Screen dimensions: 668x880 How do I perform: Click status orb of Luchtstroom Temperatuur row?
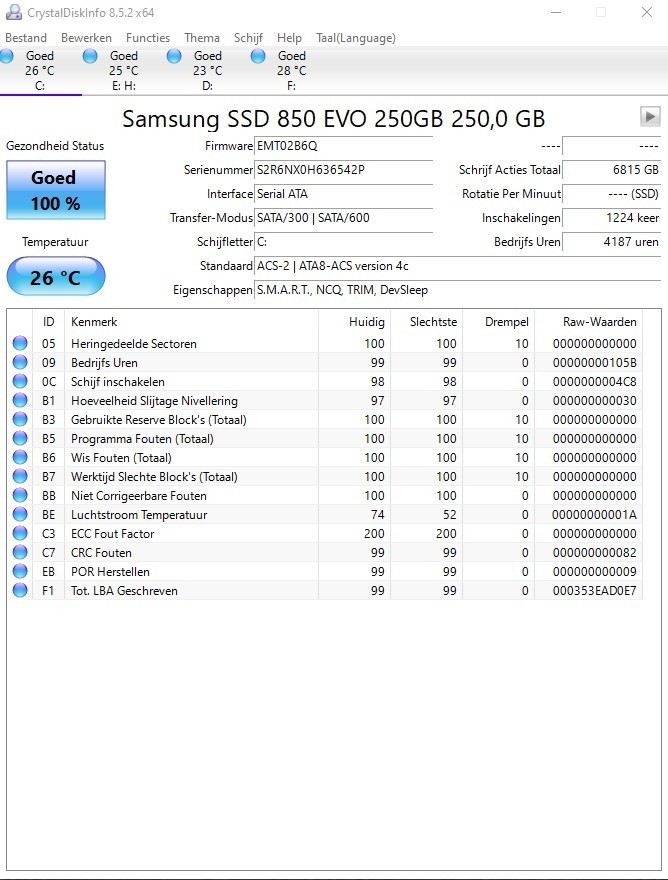pyautogui.click(x=20, y=514)
